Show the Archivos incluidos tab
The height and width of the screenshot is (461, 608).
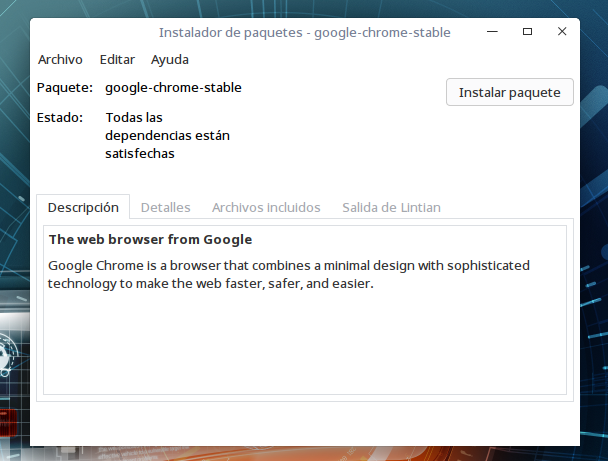click(266, 207)
